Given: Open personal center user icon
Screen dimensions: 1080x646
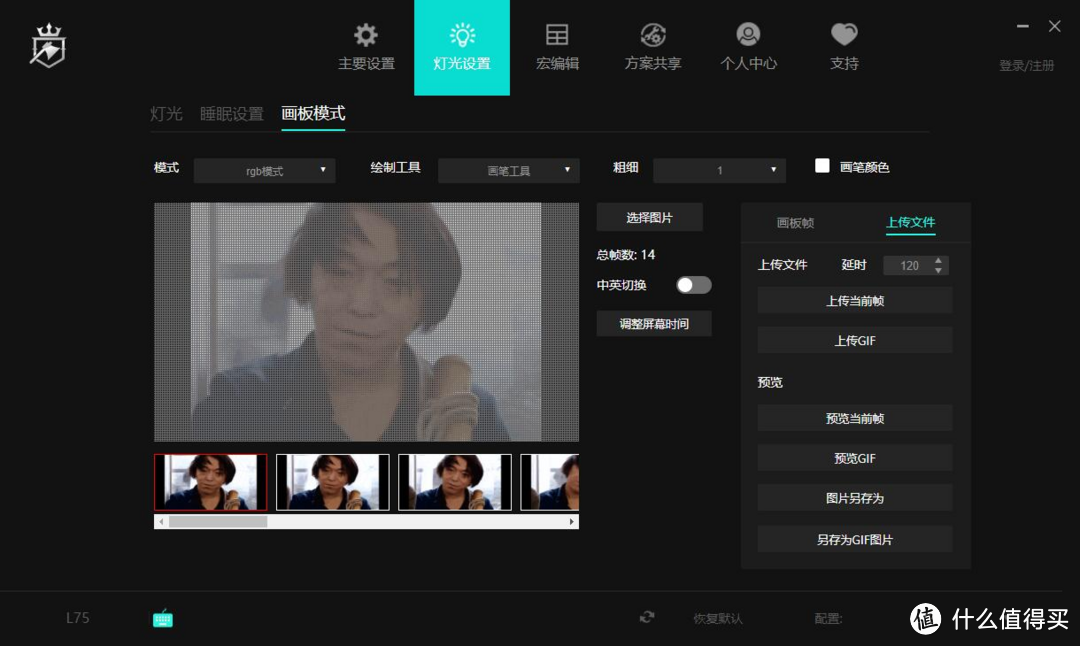Looking at the screenshot, I should point(748,36).
